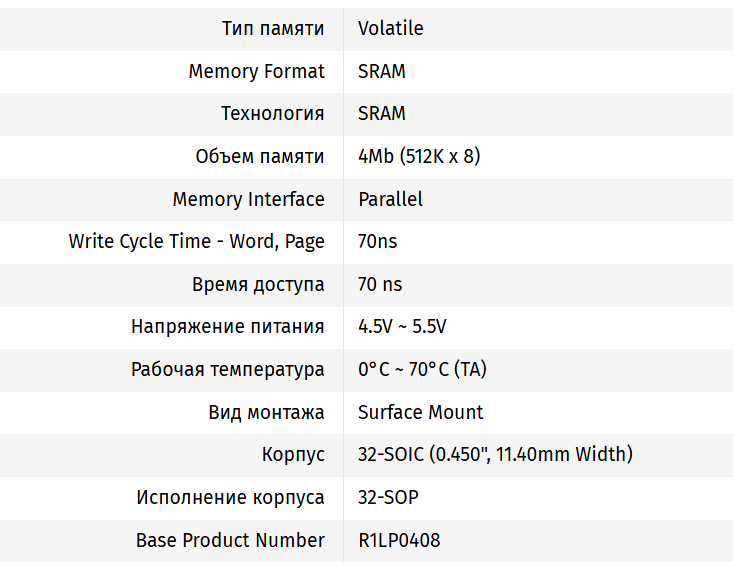The image size is (733, 568).
Task: Click the "Memory Interface" label
Action: click(x=248, y=199)
